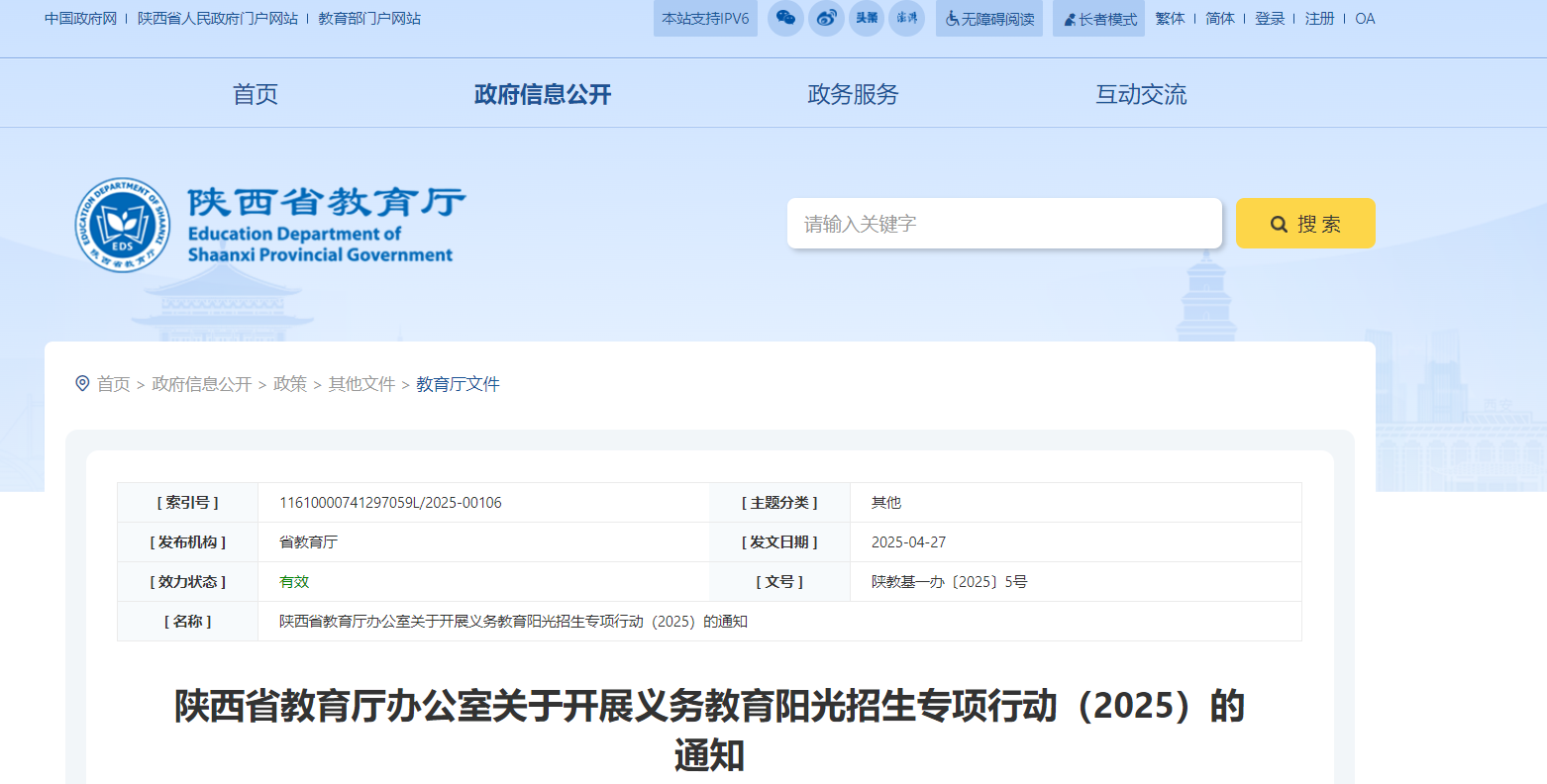This screenshot has height=784, width=1547.
Task: Switch to 繁体 traditional Chinese
Action: [x=1170, y=19]
